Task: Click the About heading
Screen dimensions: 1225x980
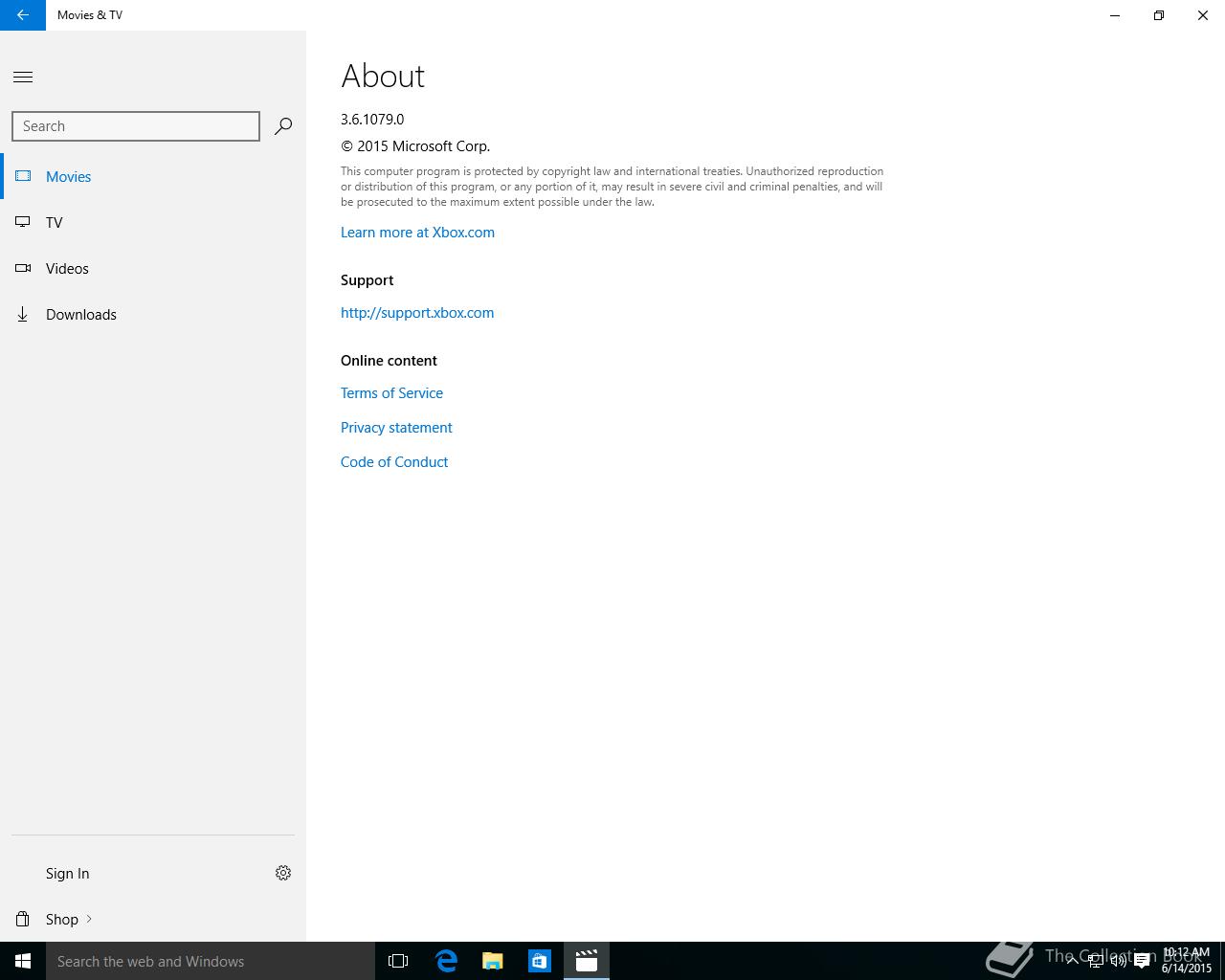Action: 383,76
